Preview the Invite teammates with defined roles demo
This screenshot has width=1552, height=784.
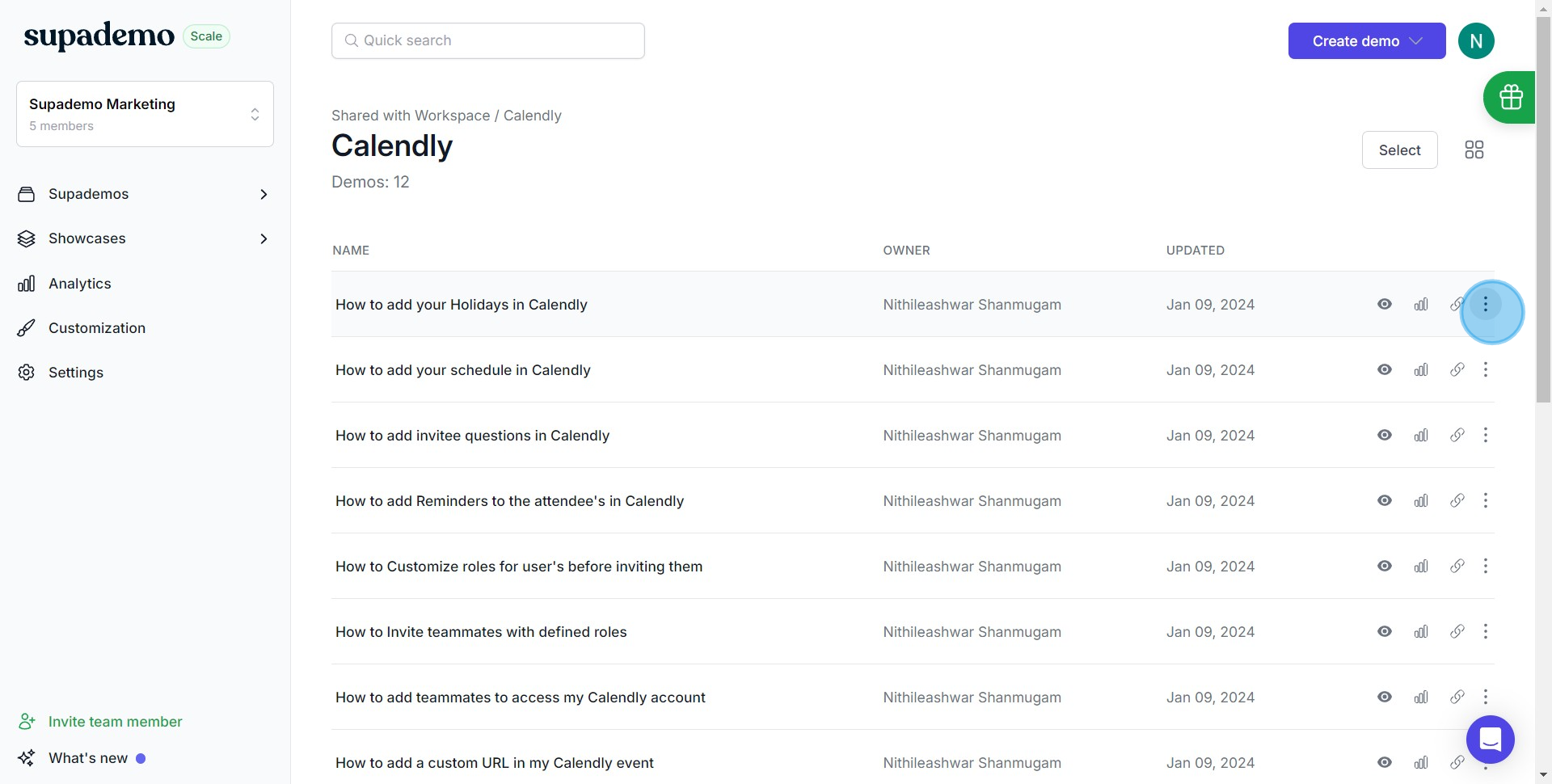[1385, 631]
